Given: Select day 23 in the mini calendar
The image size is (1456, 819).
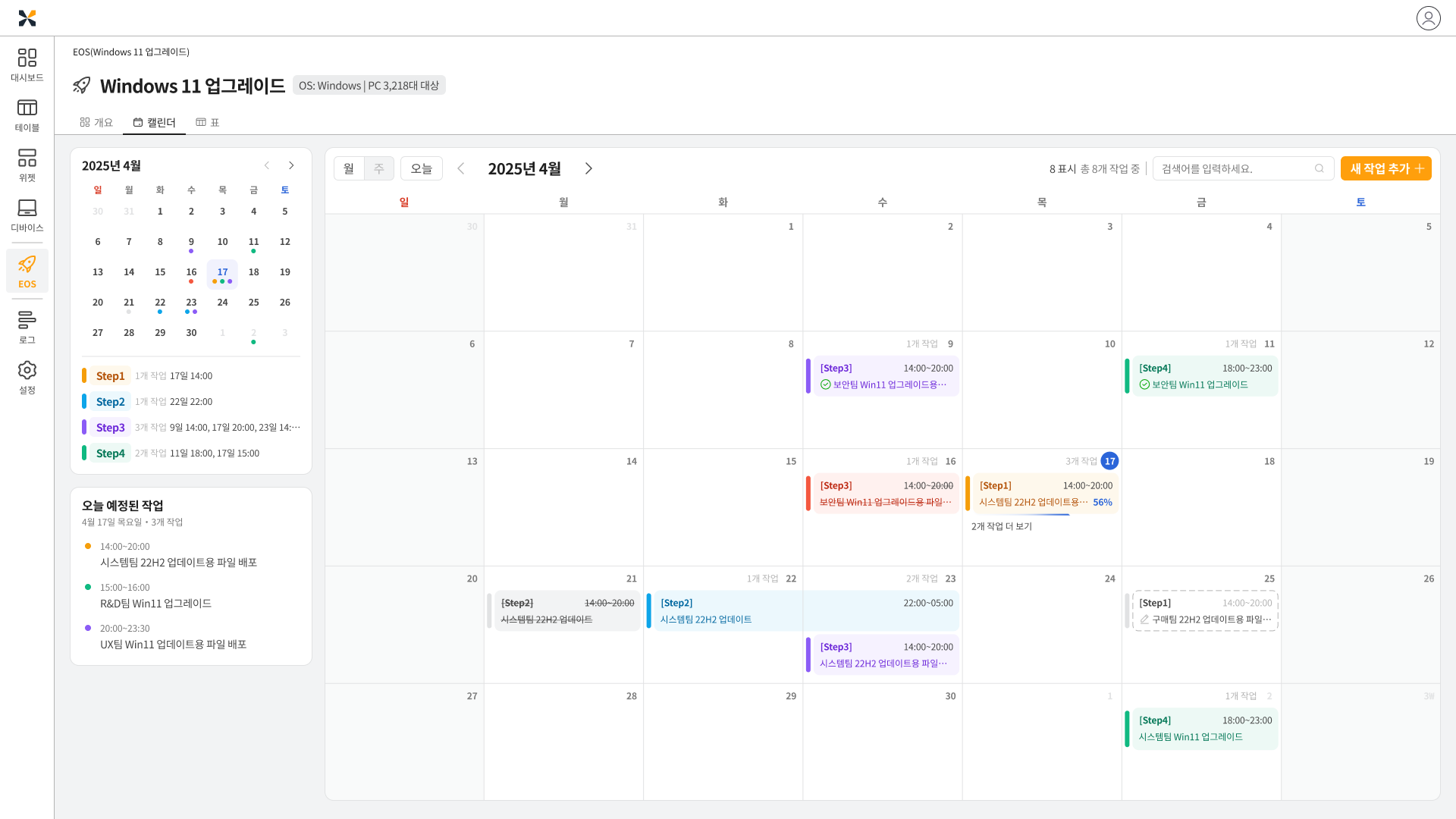Looking at the screenshot, I should click(x=191, y=304).
